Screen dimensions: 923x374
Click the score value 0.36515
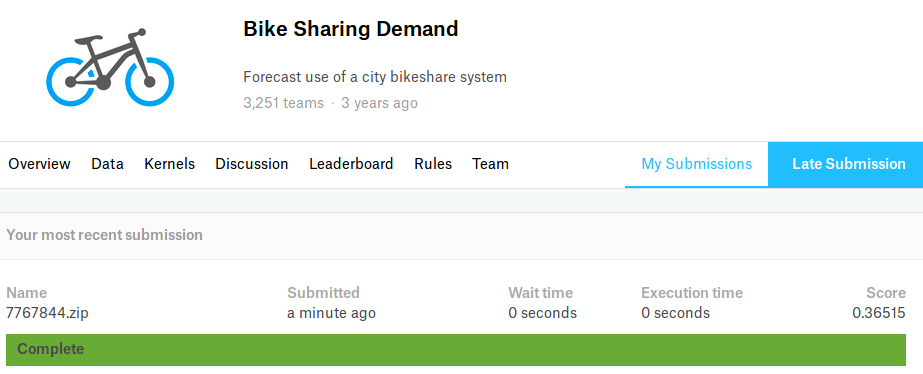pyautogui.click(x=879, y=313)
